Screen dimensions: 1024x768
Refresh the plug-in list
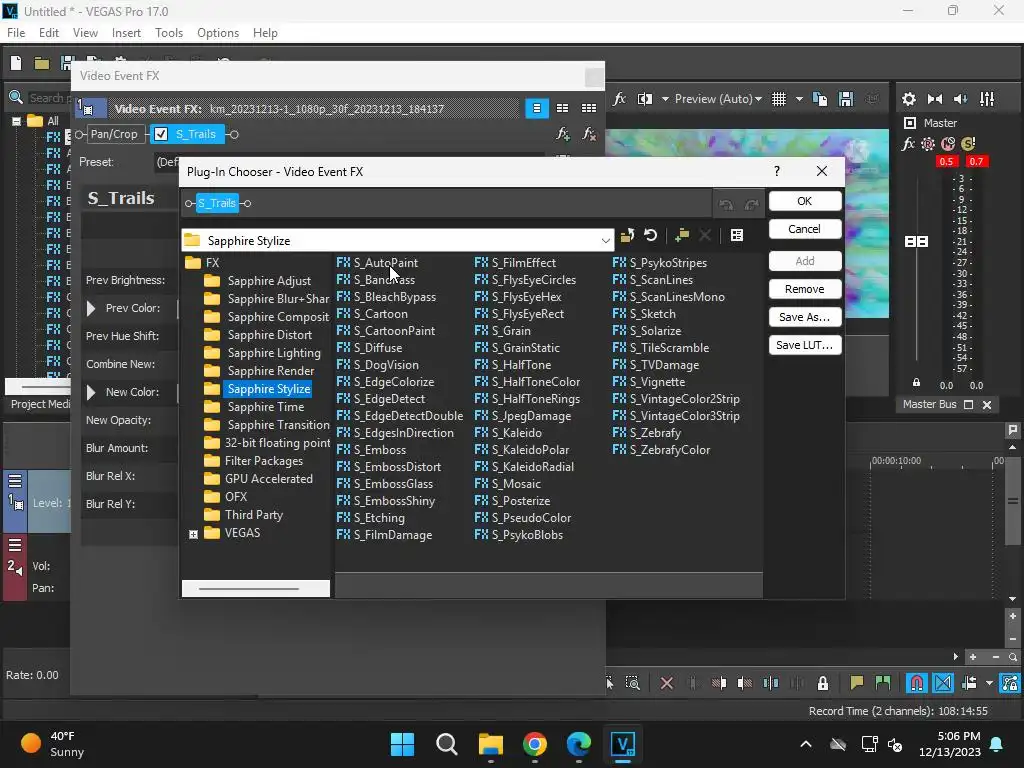[x=650, y=235]
